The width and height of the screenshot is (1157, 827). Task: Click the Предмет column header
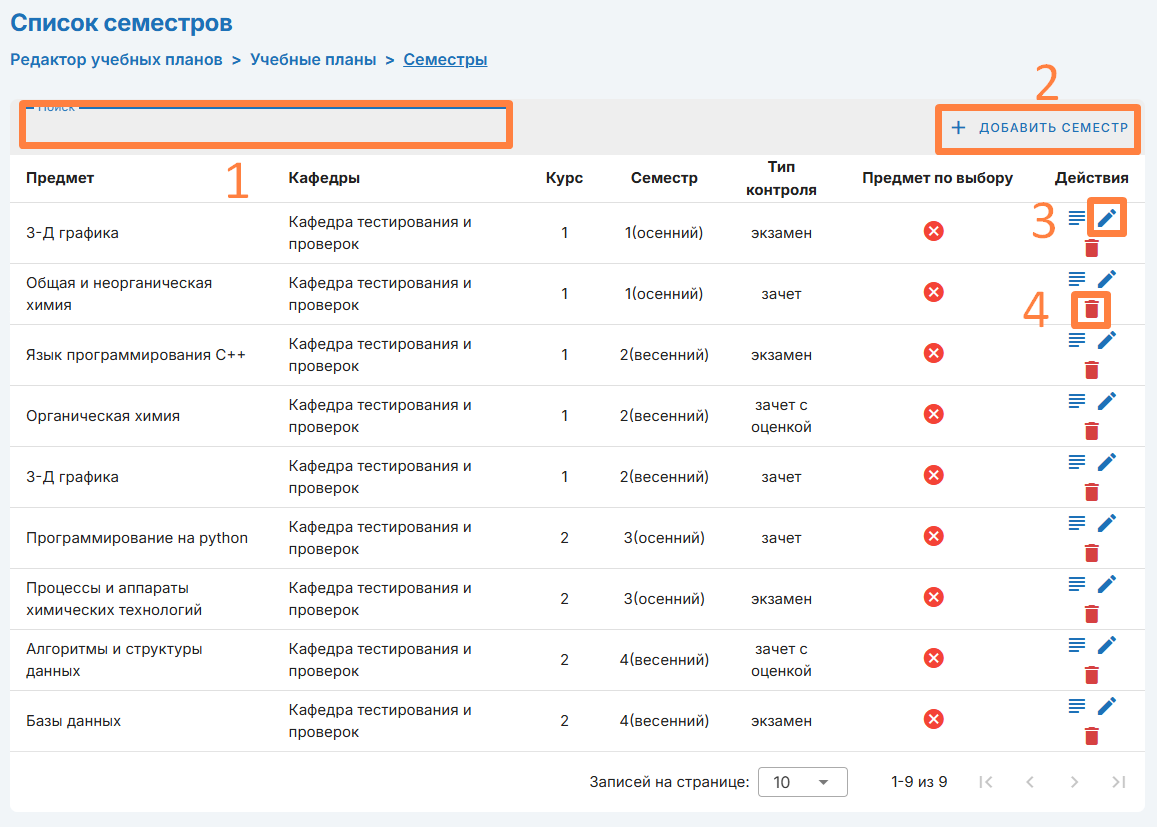click(x=60, y=178)
